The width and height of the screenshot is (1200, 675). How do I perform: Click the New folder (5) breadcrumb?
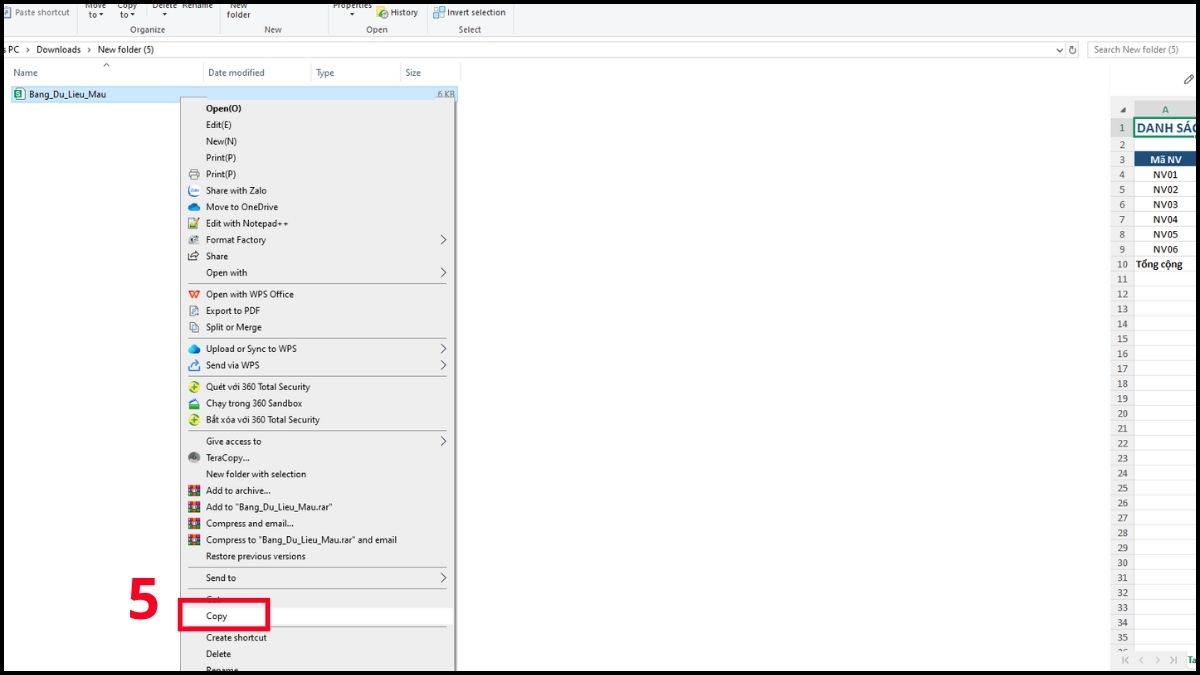tap(126, 49)
